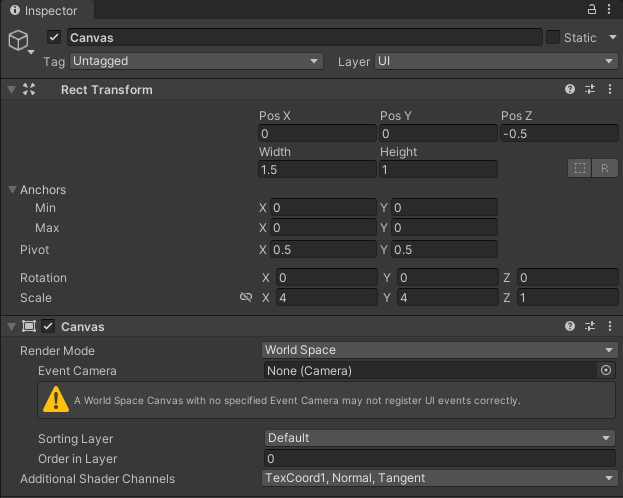This screenshot has width=623, height=498.
Task: Open the Static flags dropdown arrow
Action: (613, 37)
